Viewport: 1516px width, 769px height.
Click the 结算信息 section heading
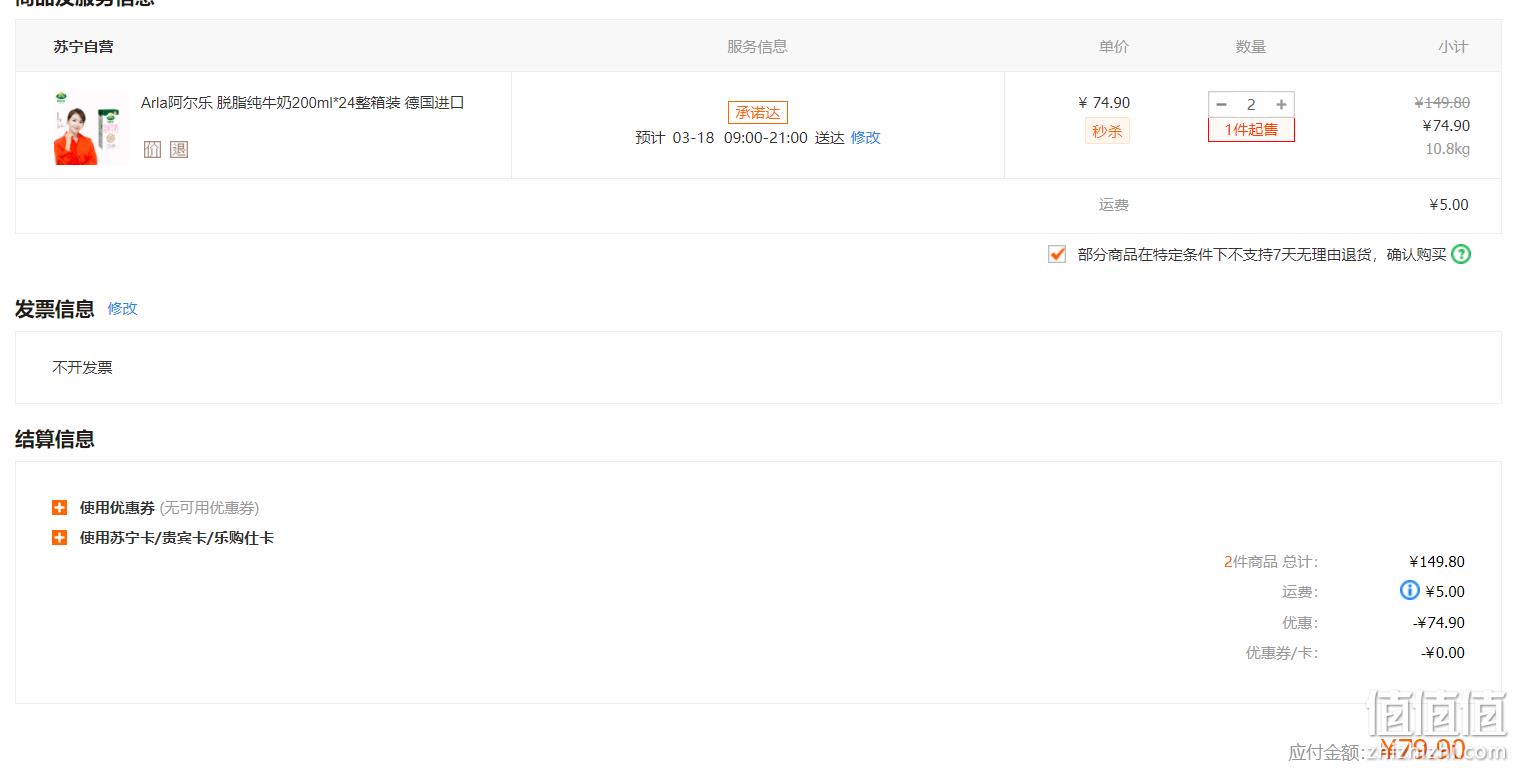(x=55, y=439)
